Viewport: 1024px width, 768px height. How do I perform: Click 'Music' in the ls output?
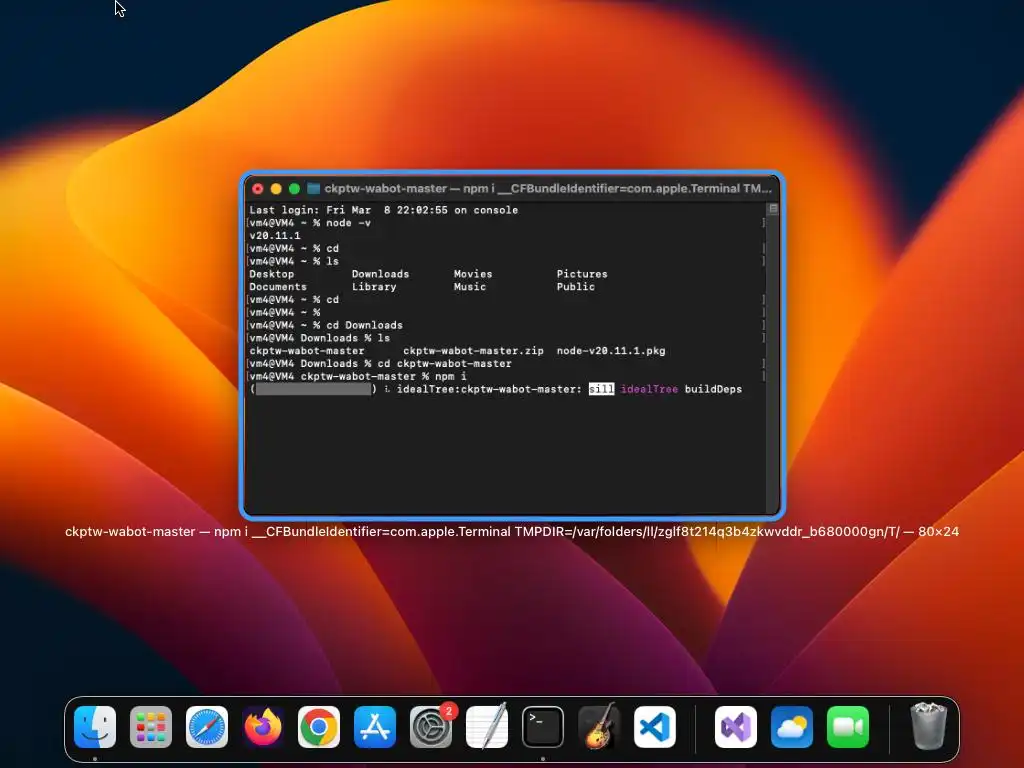(x=470, y=287)
